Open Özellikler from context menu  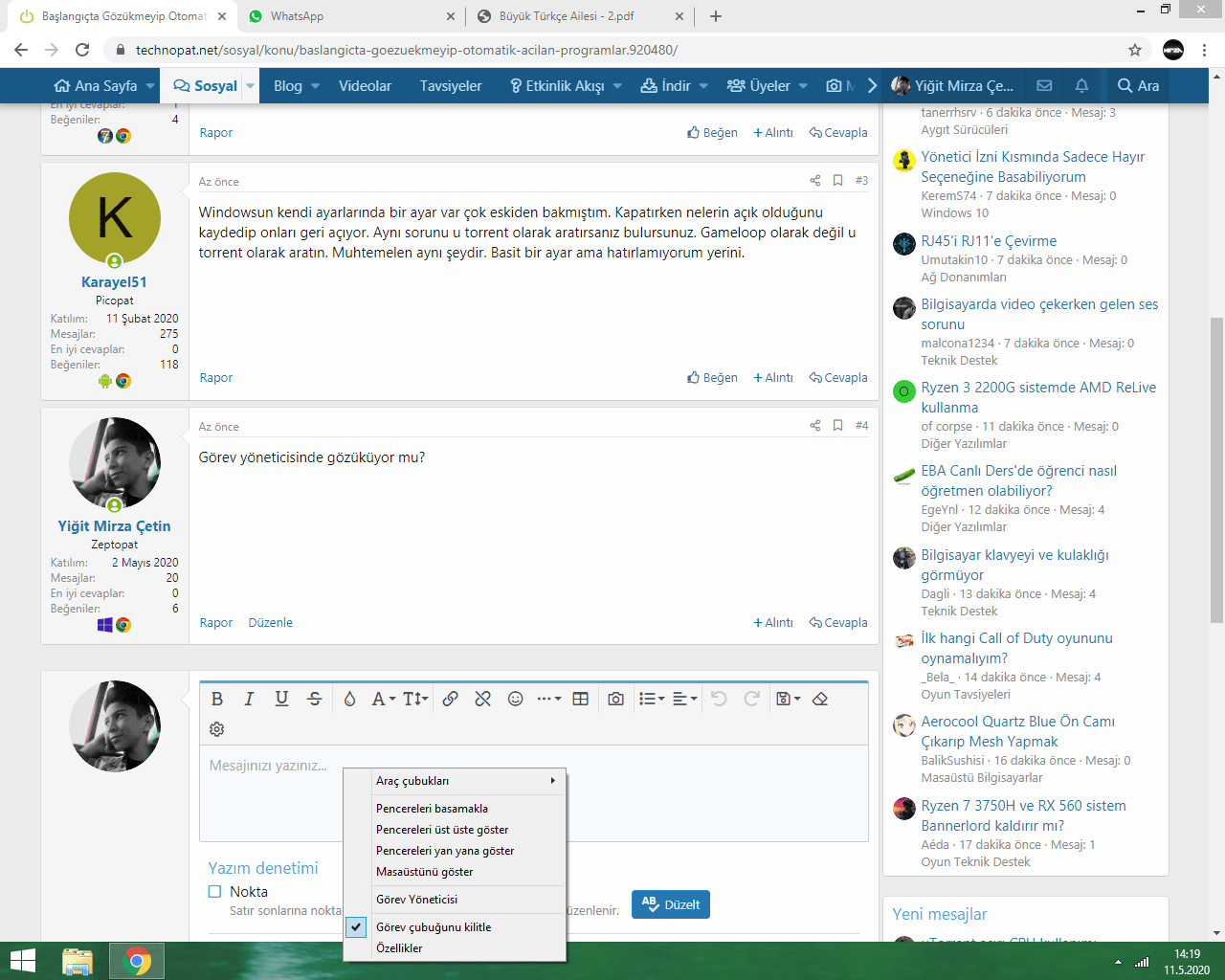pos(455,948)
